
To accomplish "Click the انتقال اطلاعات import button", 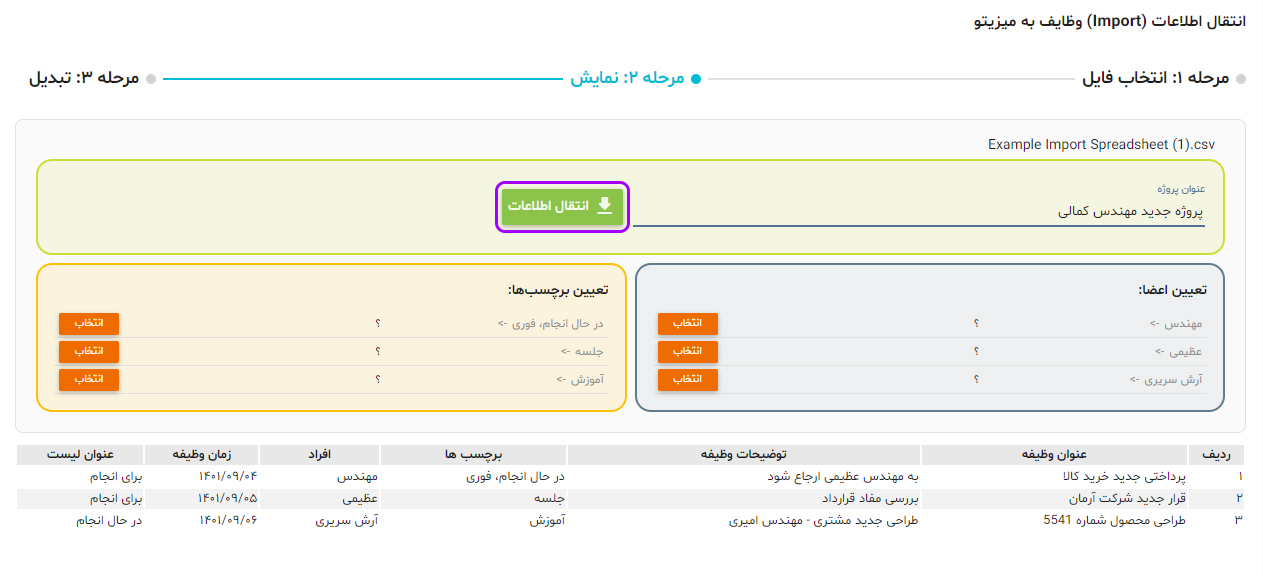I will 562,206.
